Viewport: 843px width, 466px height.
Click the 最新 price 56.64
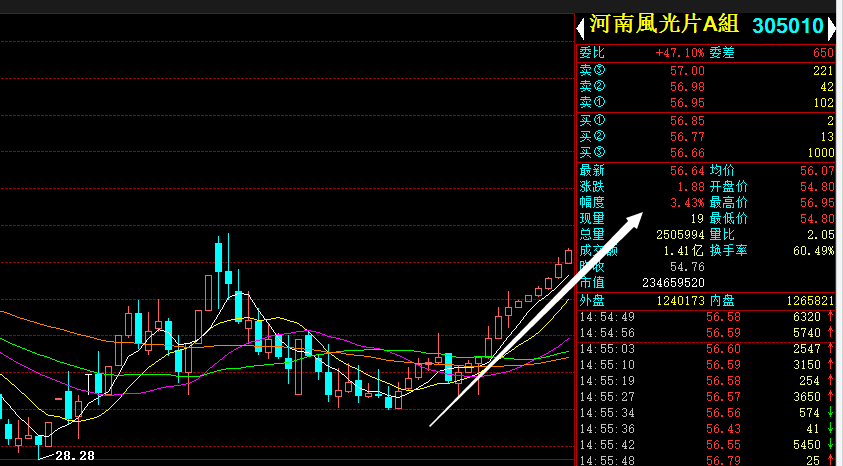point(687,171)
